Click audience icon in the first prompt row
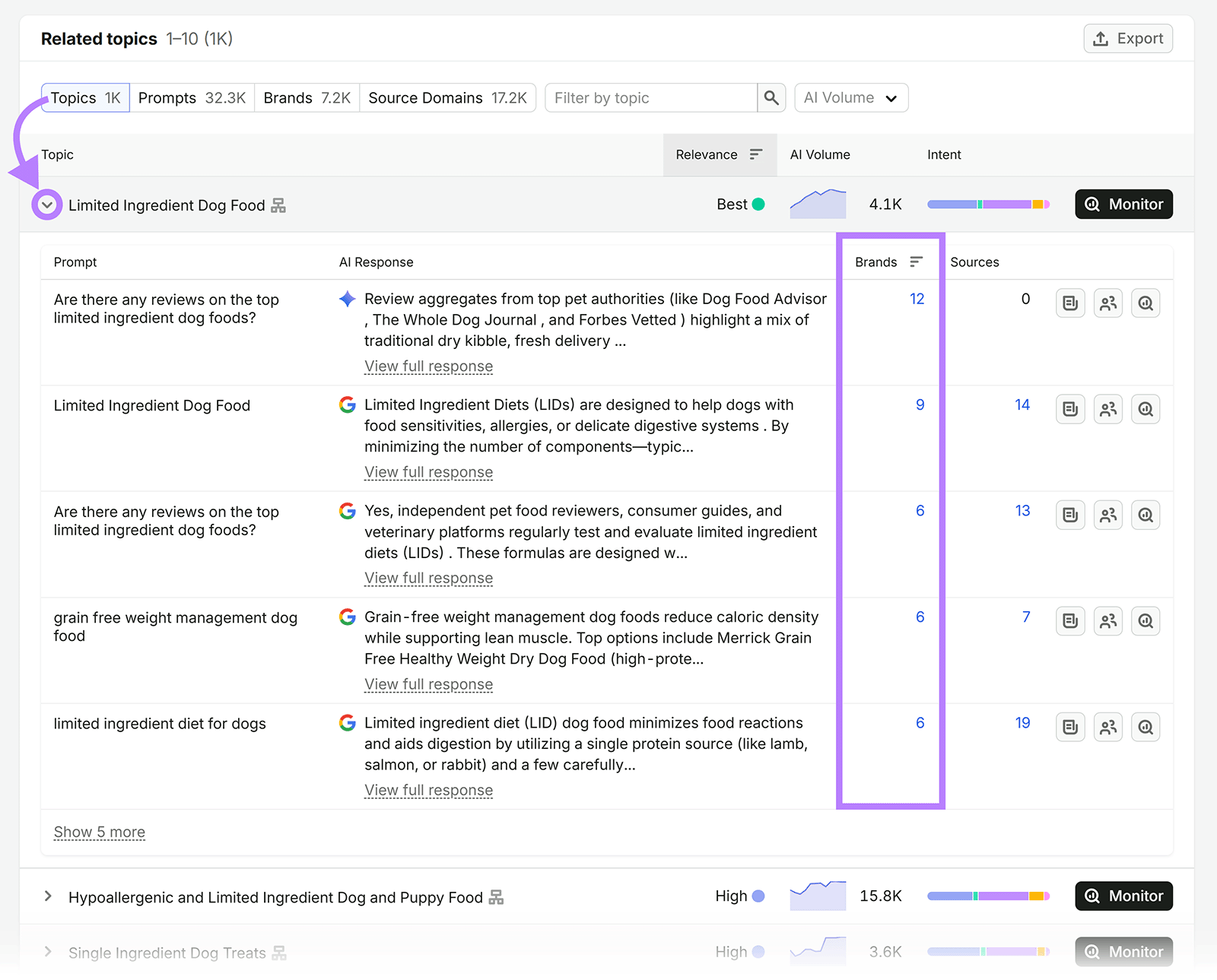This screenshot has width=1217, height=980. [1108, 303]
